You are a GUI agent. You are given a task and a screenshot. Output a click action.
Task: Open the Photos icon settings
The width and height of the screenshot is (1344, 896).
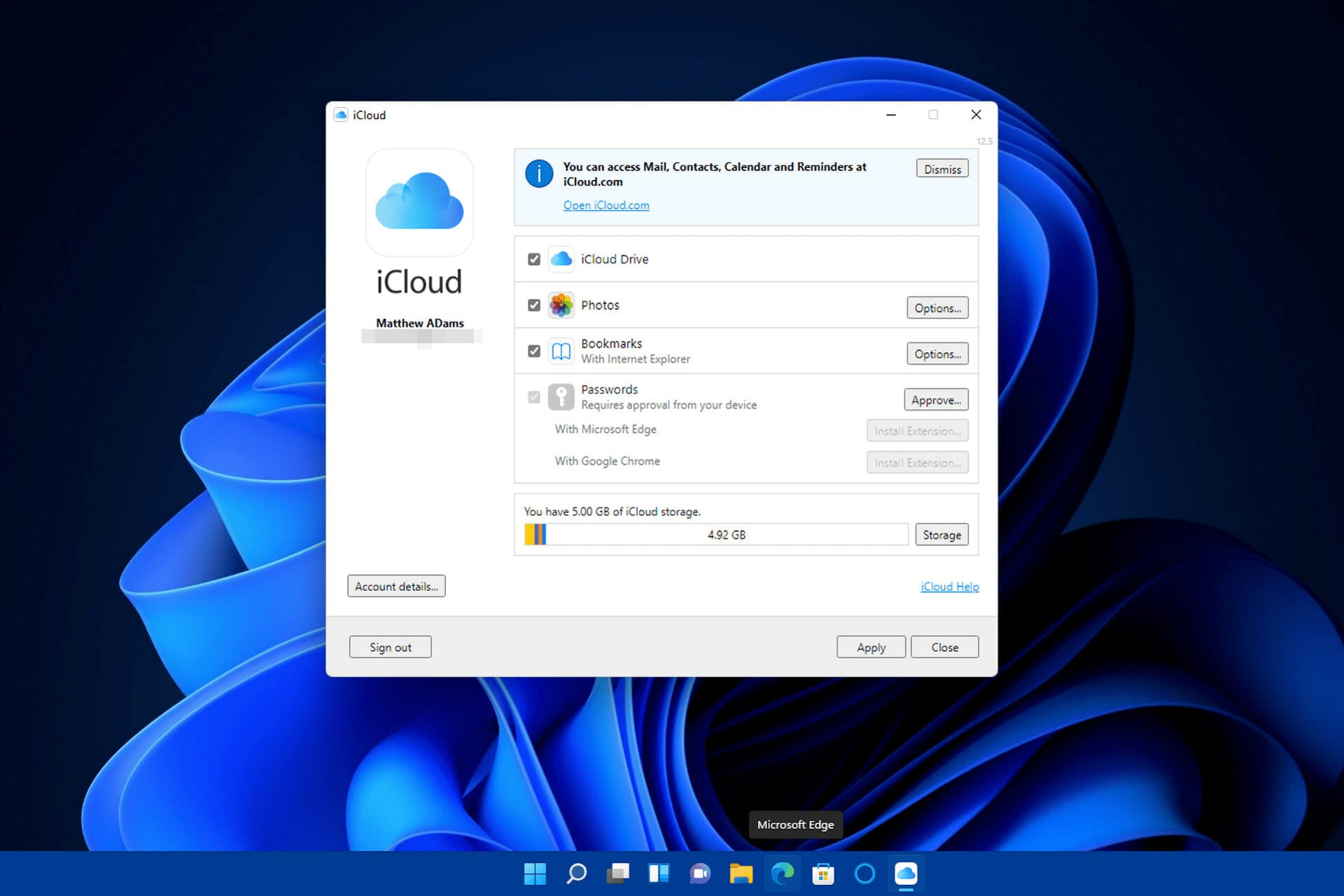(935, 308)
